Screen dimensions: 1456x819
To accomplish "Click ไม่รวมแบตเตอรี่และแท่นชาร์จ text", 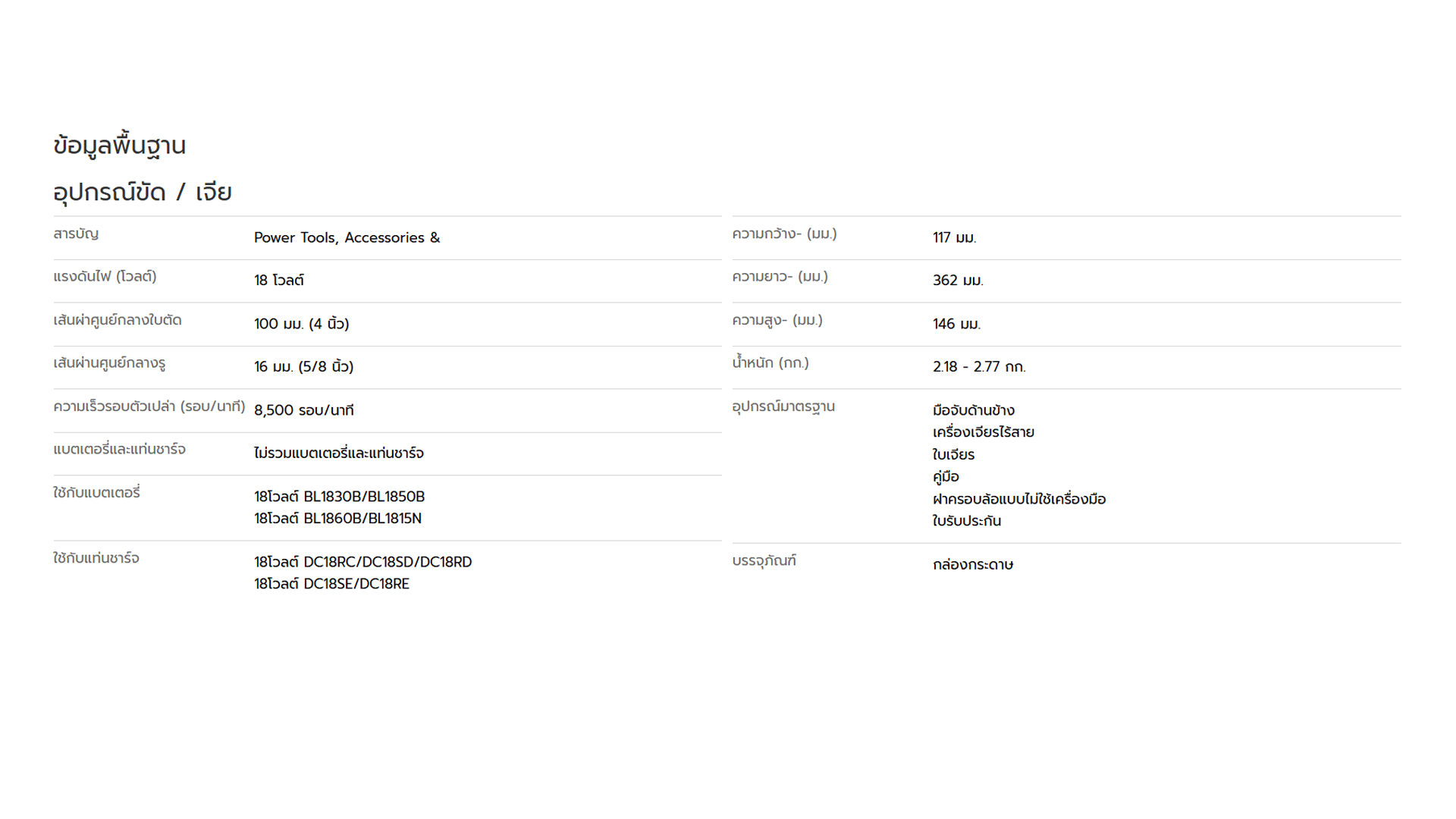I will click(339, 453).
